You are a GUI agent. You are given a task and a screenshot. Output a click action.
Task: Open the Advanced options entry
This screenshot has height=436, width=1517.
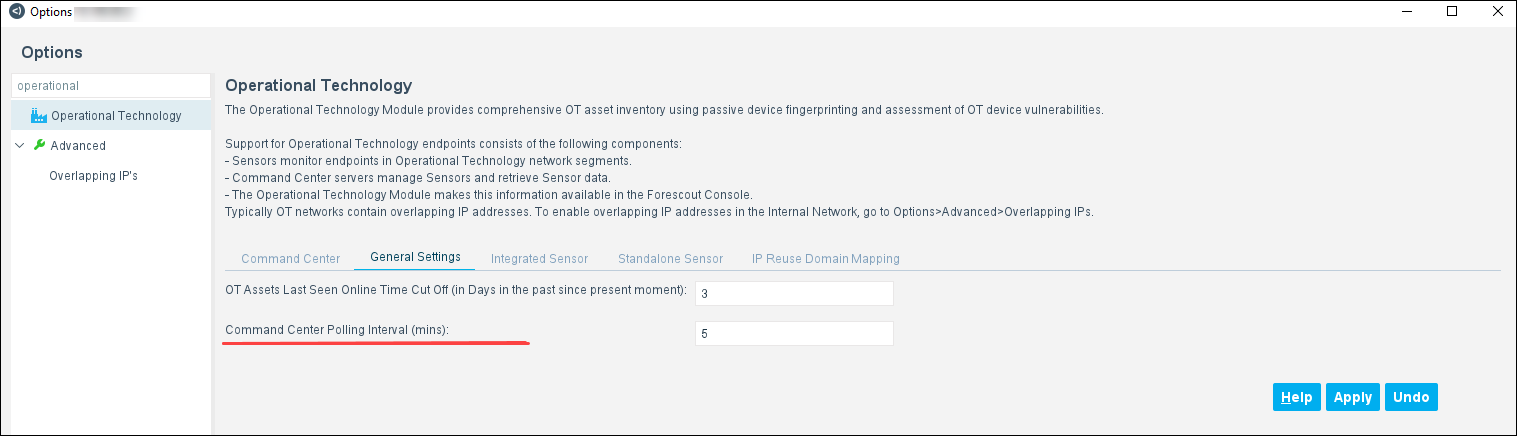(78, 145)
